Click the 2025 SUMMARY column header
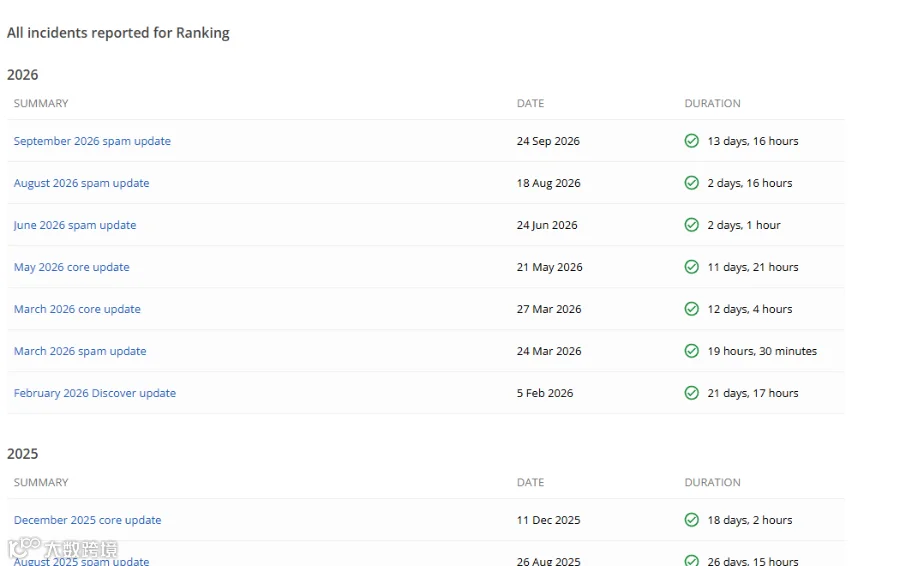 41,482
